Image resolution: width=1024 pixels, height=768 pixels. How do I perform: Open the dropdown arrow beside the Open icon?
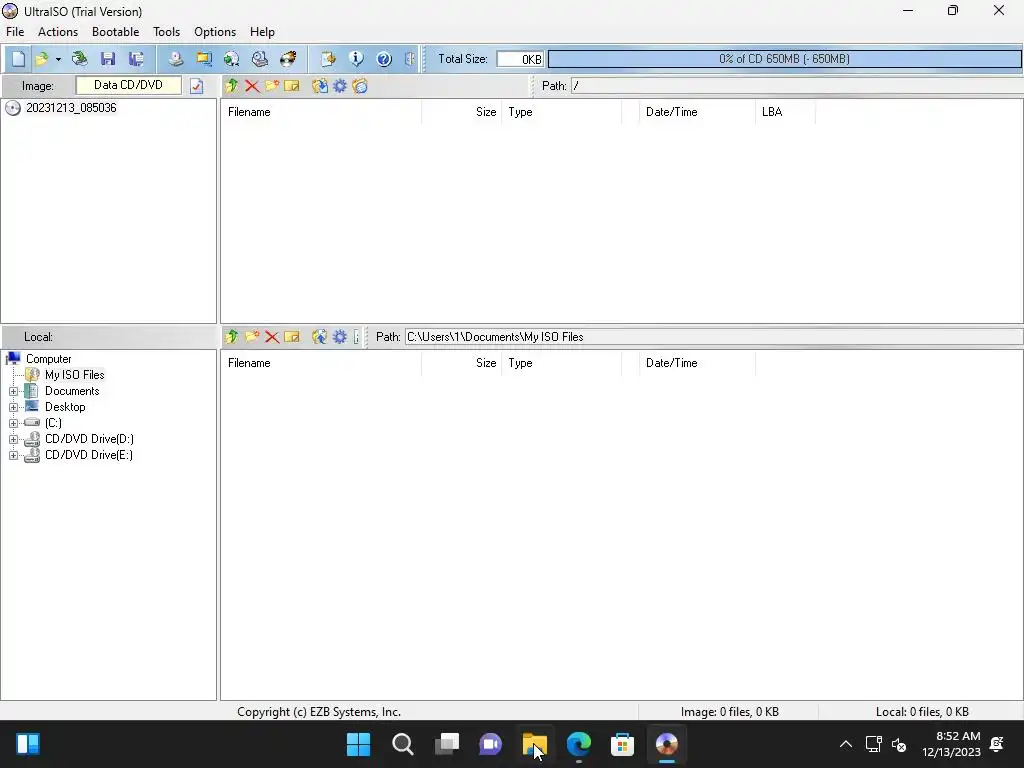58,59
